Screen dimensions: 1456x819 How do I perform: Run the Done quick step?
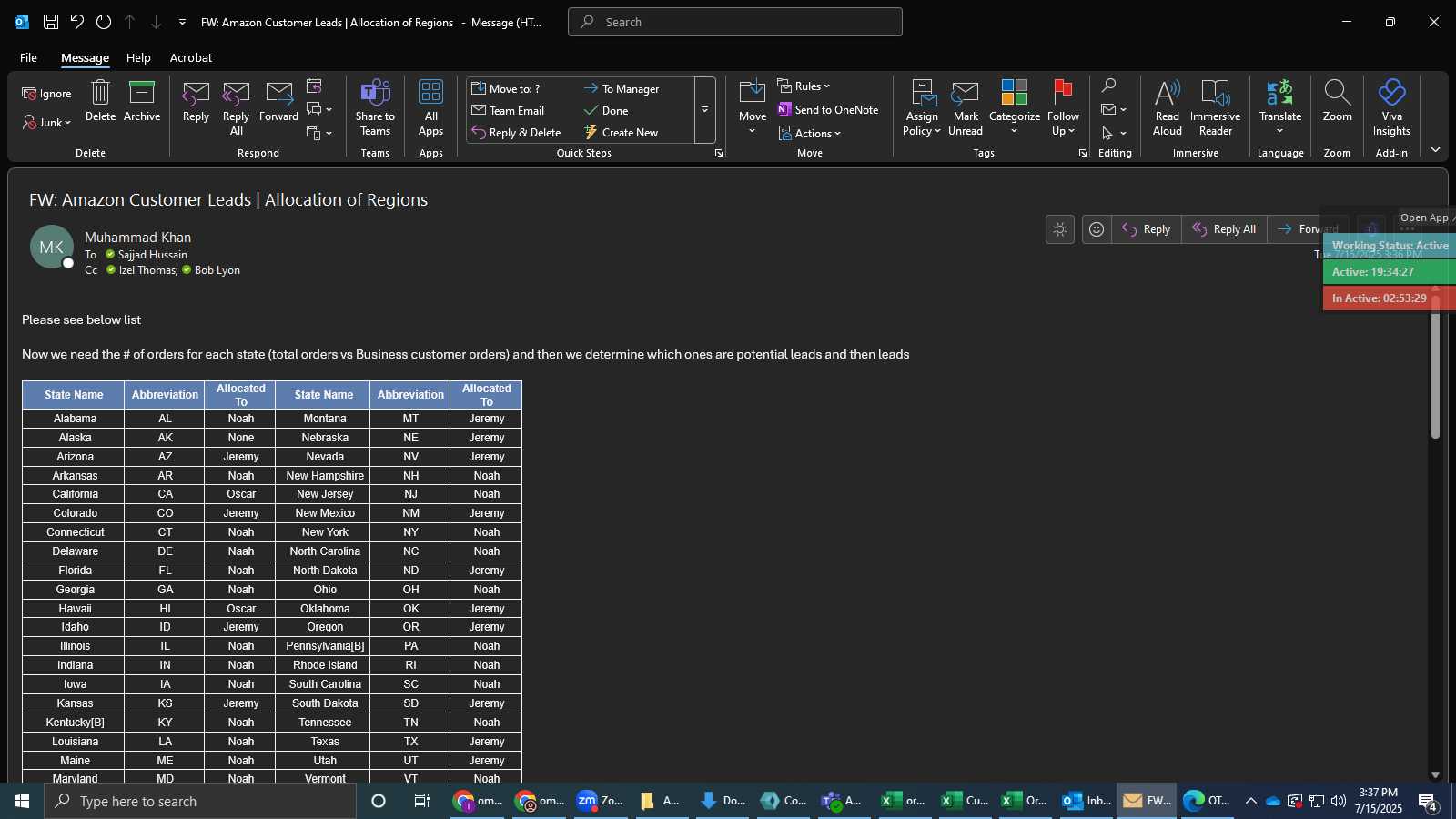(606, 111)
